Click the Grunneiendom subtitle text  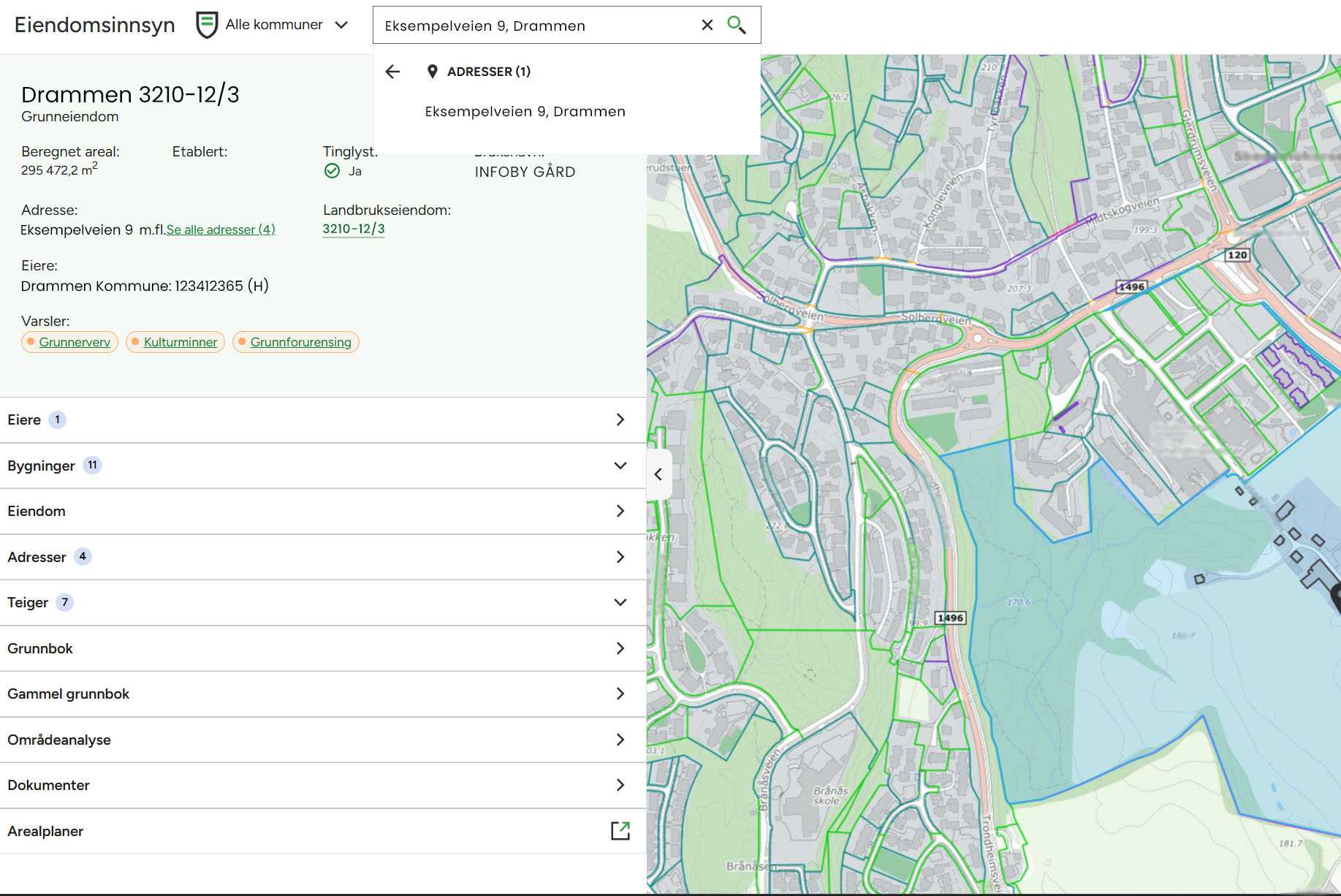[70, 117]
